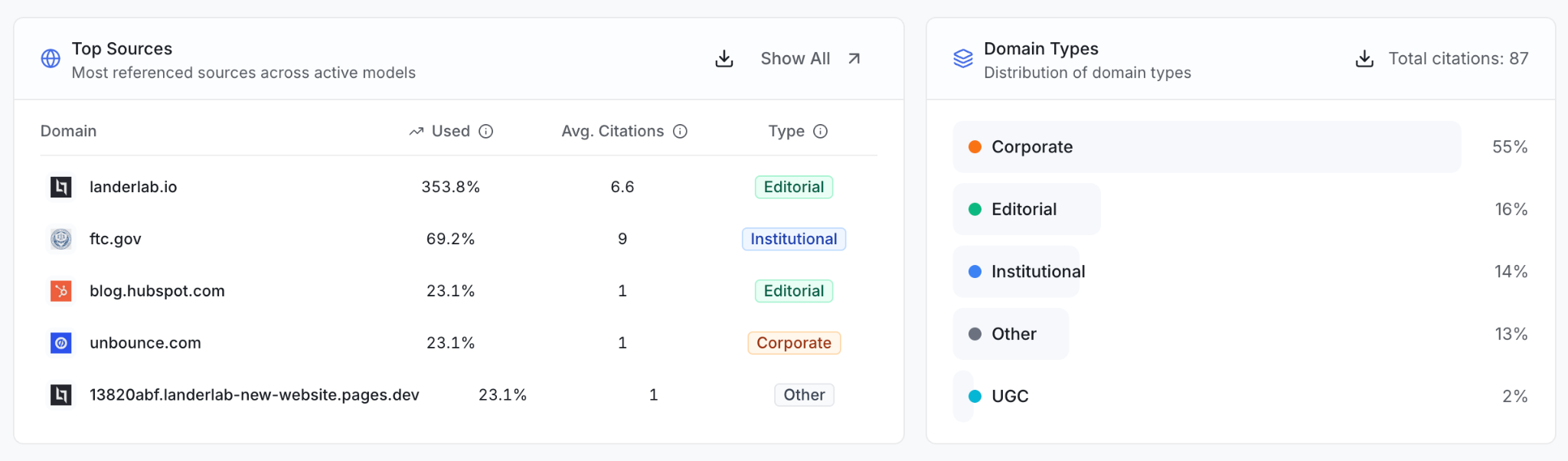Click the Type column header

tap(786, 132)
